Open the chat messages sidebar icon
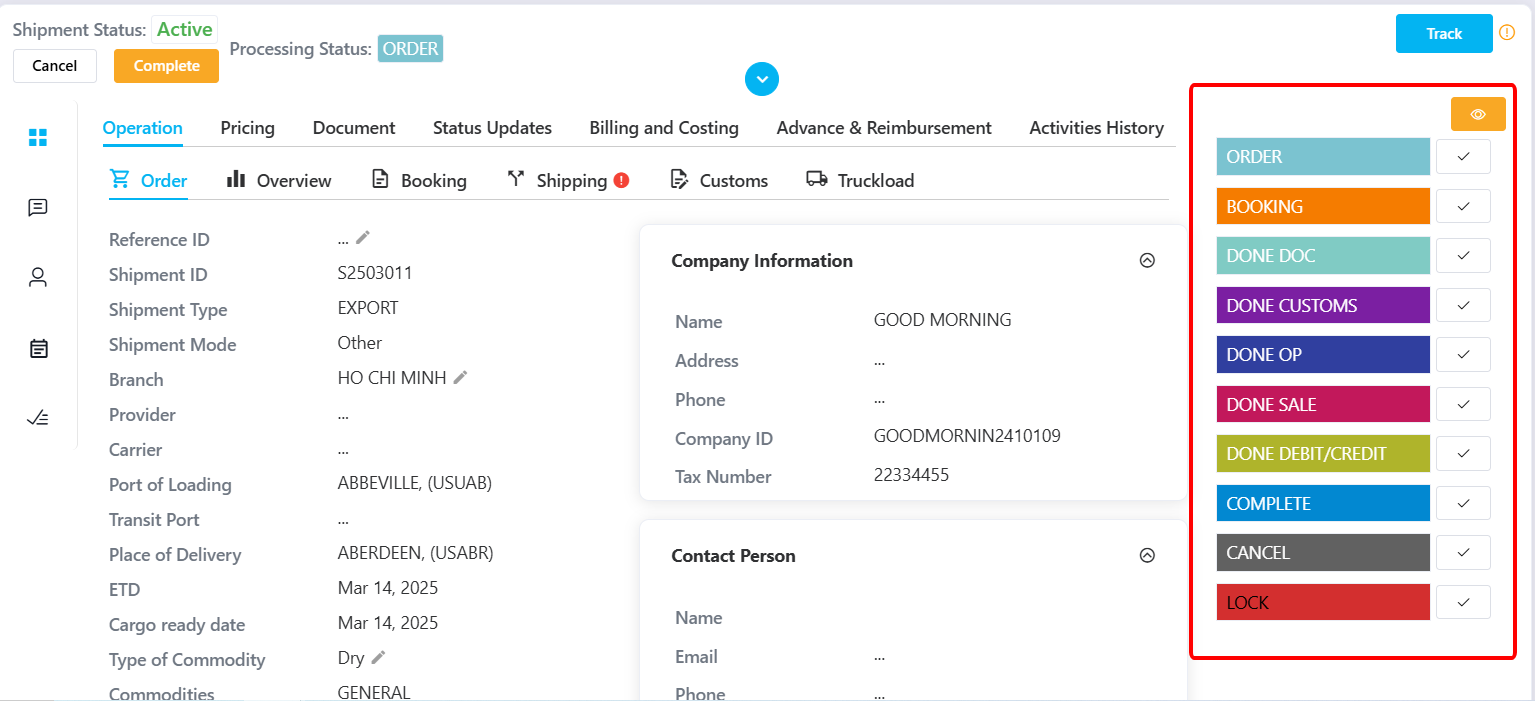Viewport: 1535px width, 701px height. [x=38, y=208]
